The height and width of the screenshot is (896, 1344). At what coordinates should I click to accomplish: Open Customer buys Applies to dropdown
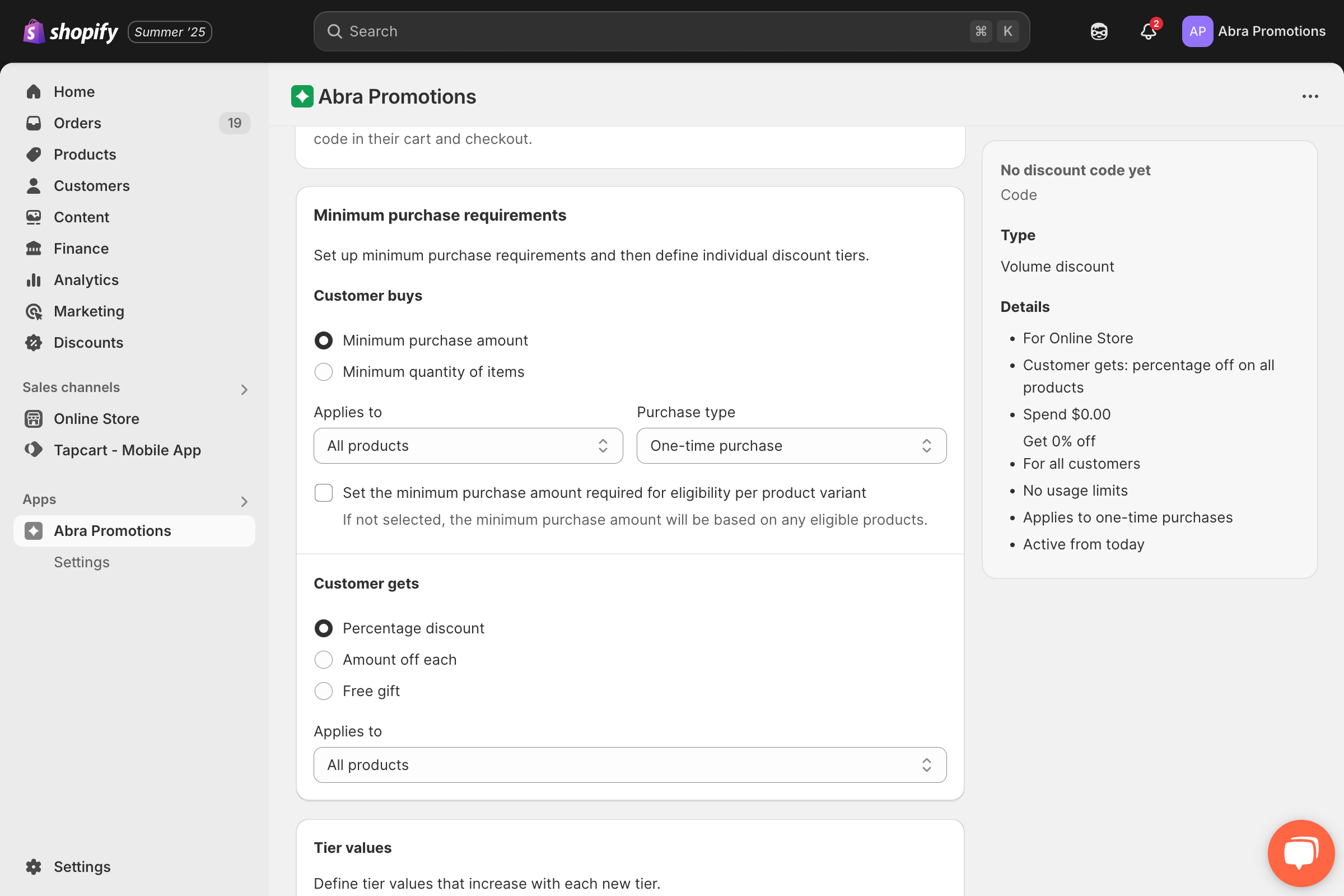468,446
